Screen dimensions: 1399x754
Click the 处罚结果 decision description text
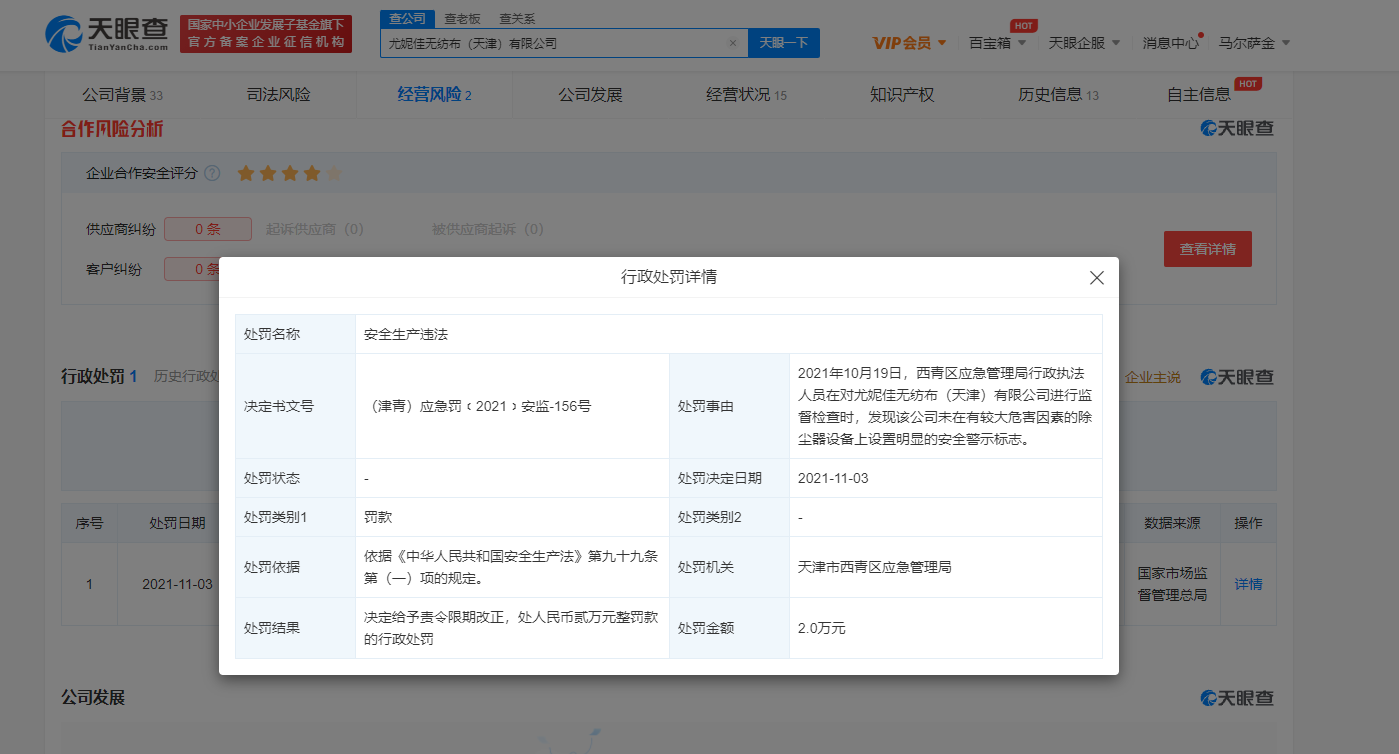click(x=511, y=628)
